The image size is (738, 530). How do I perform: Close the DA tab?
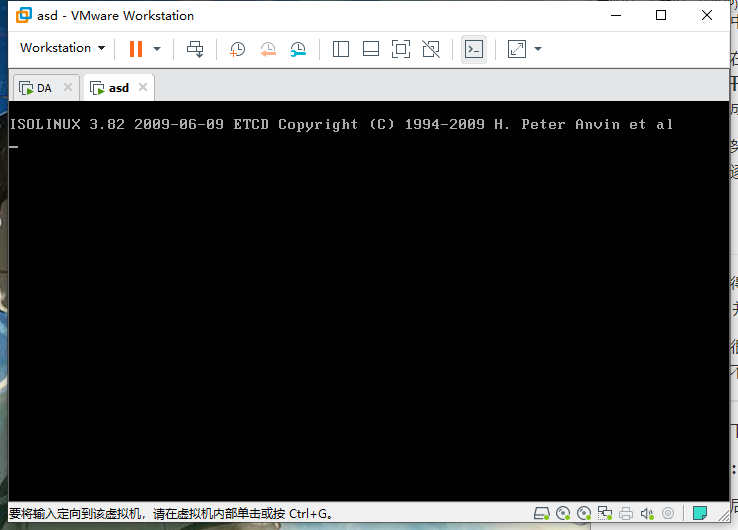(68, 87)
